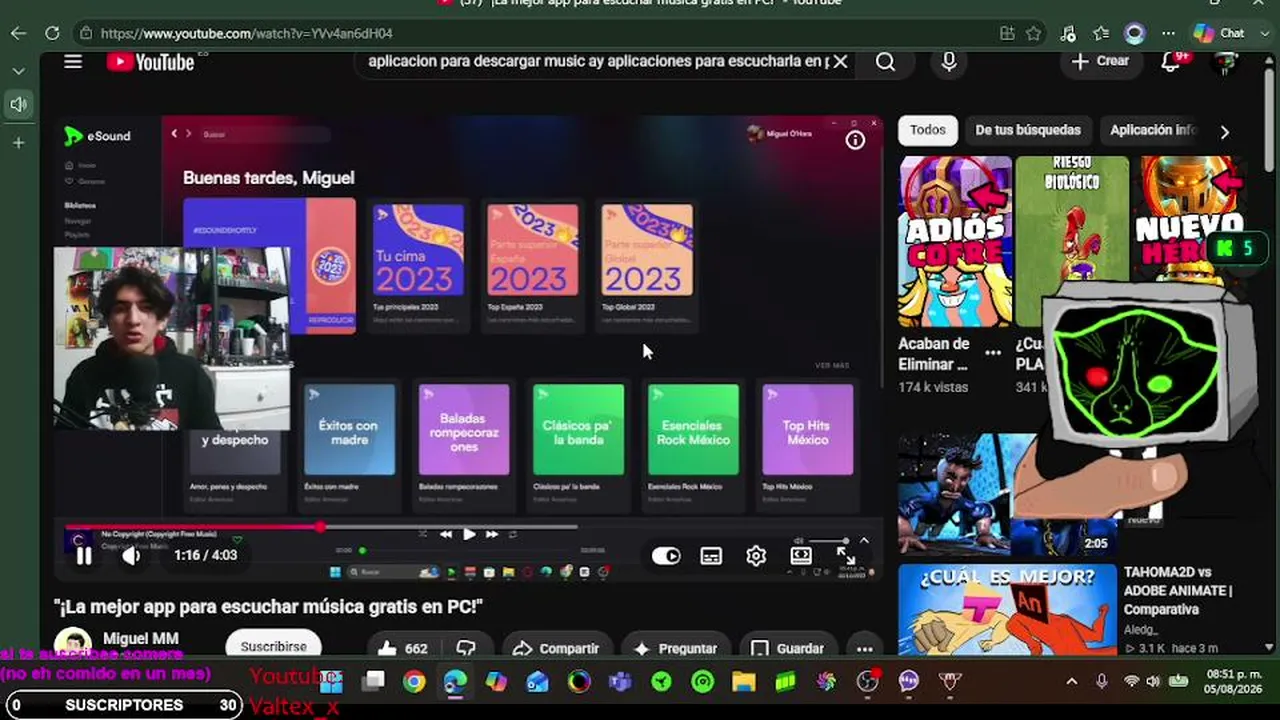Image resolution: width=1280 pixels, height=720 pixels.
Task: Pause the YouTube video
Action: tap(84, 555)
